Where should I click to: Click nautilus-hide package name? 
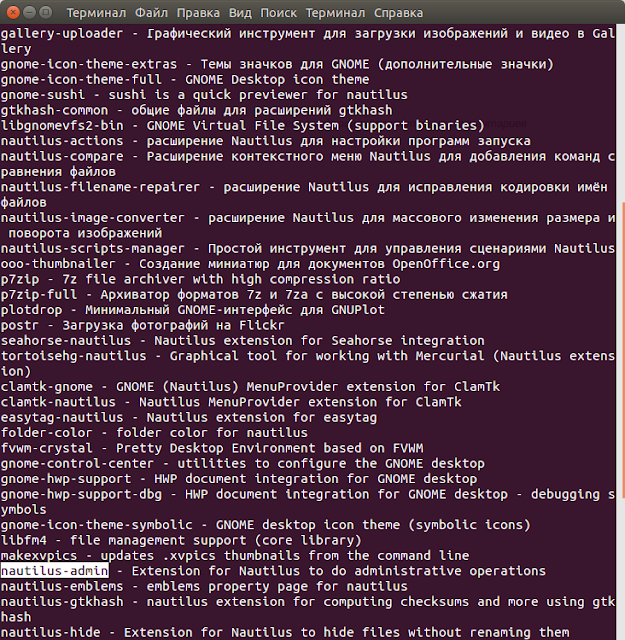pos(50,632)
